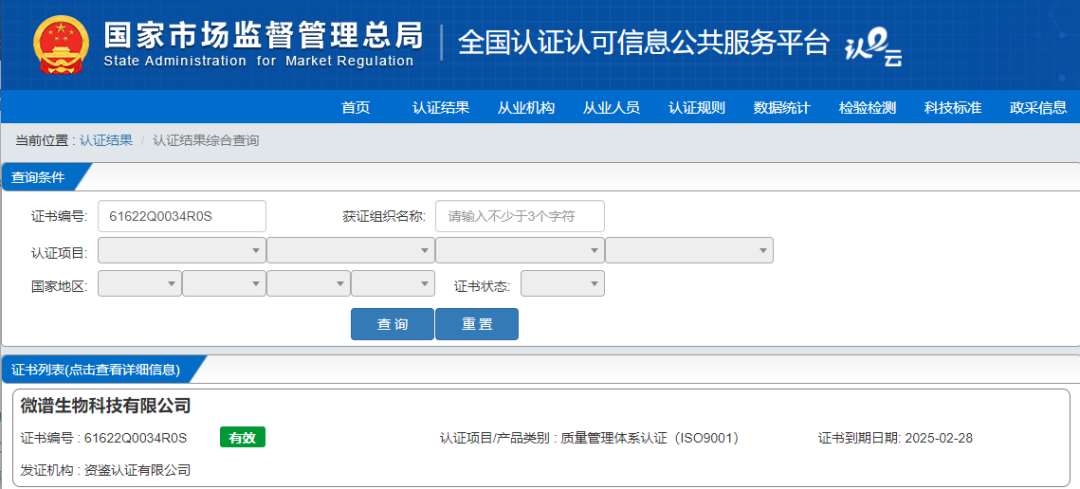Open the second 国家地区 dropdown
The height and width of the screenshot is (489, 1080).
point(225,284)
